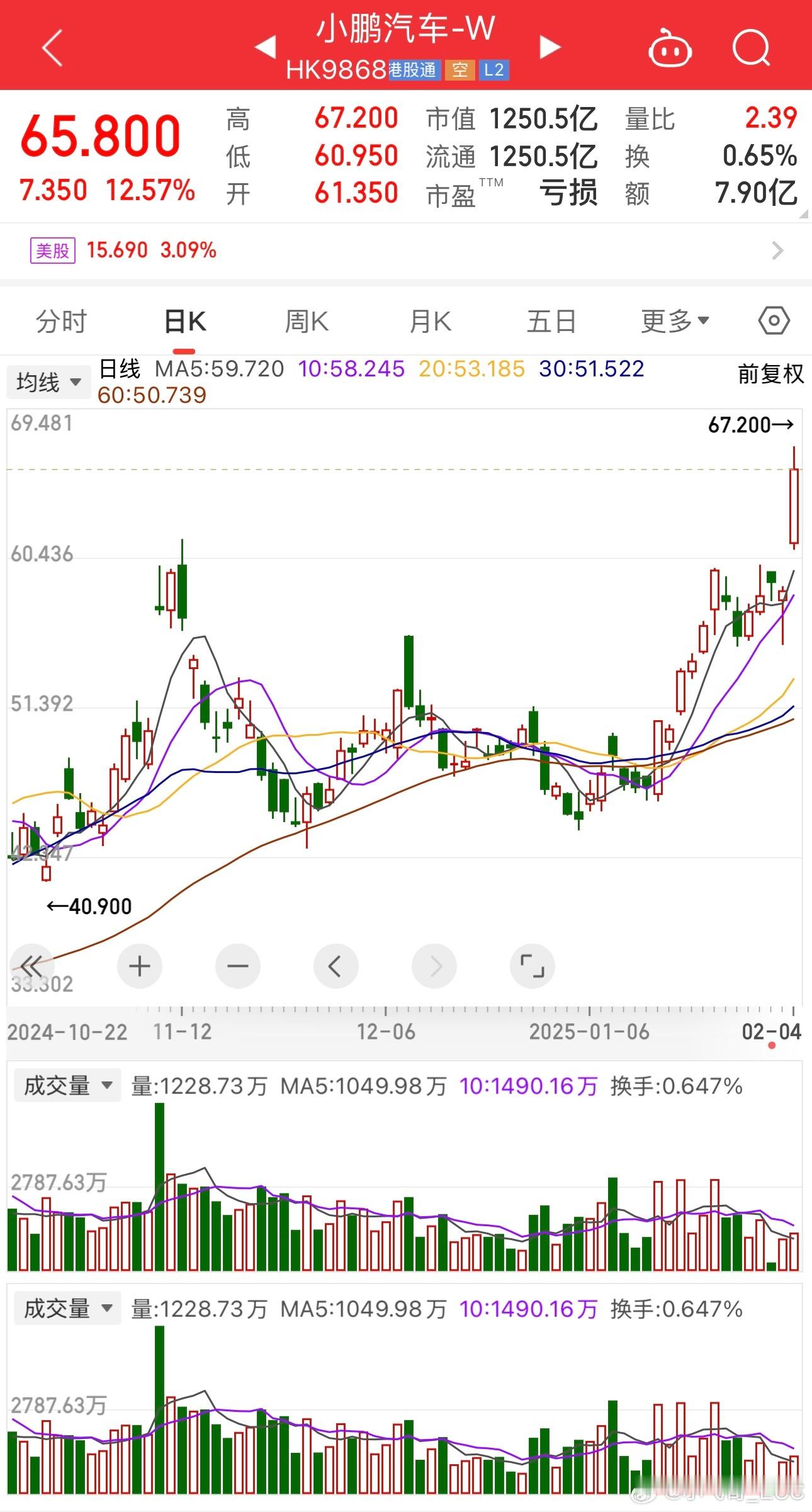Zoom in chart with plus button
Viewport: 812px width, 1512px height.
point(139,966)
